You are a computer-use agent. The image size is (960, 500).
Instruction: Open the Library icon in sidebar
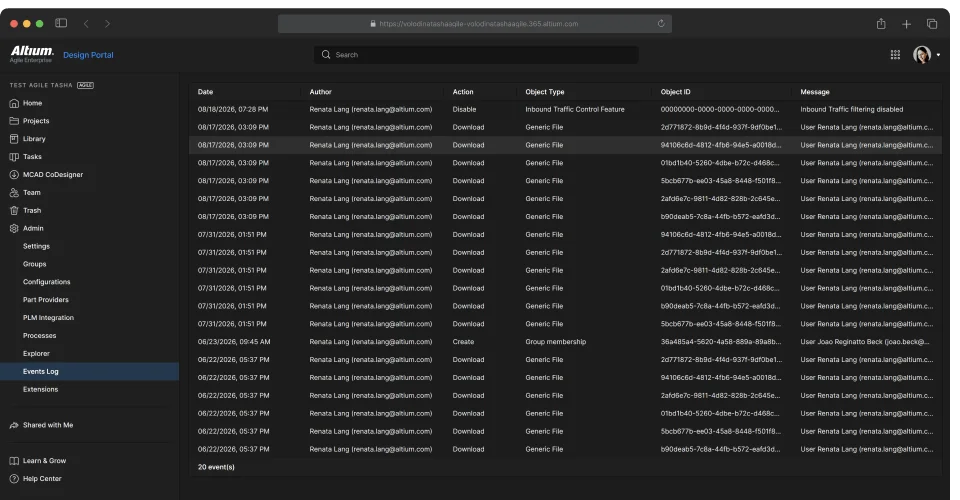tap(14, 139)
